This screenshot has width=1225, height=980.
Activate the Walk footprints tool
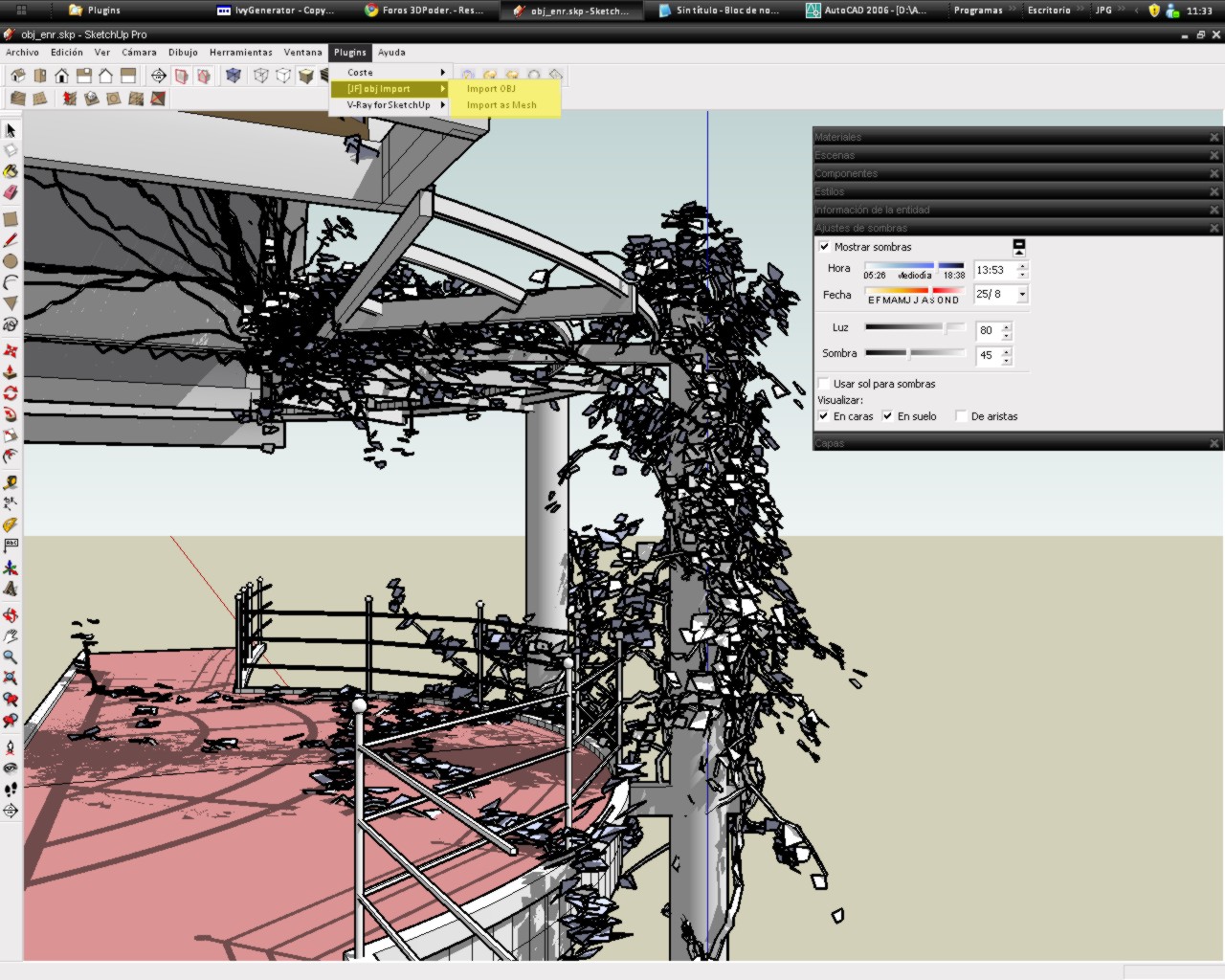coord(11,790)
